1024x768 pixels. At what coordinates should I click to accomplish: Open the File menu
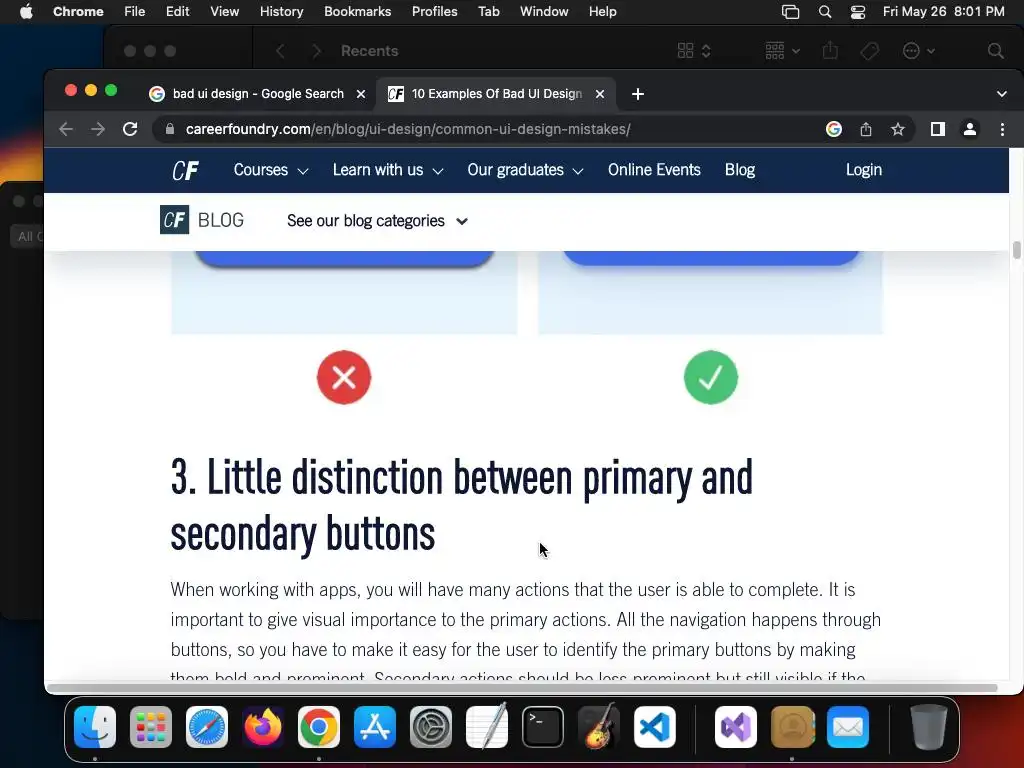click(135, 12)
